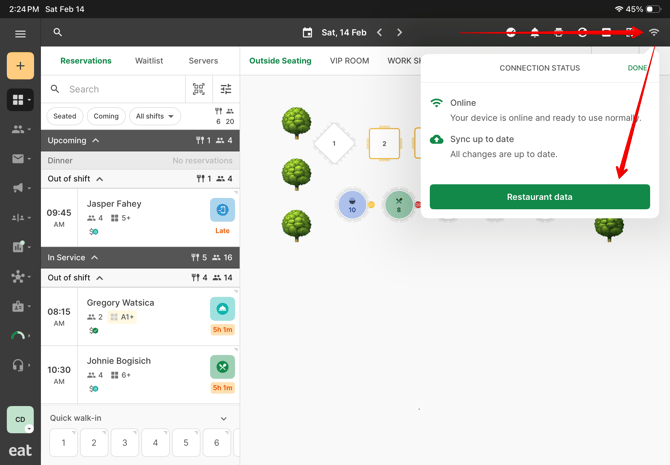This screenshot has height=465, width=670.
Task: Click the connection status wifi icon
Action: pos(654,33)
